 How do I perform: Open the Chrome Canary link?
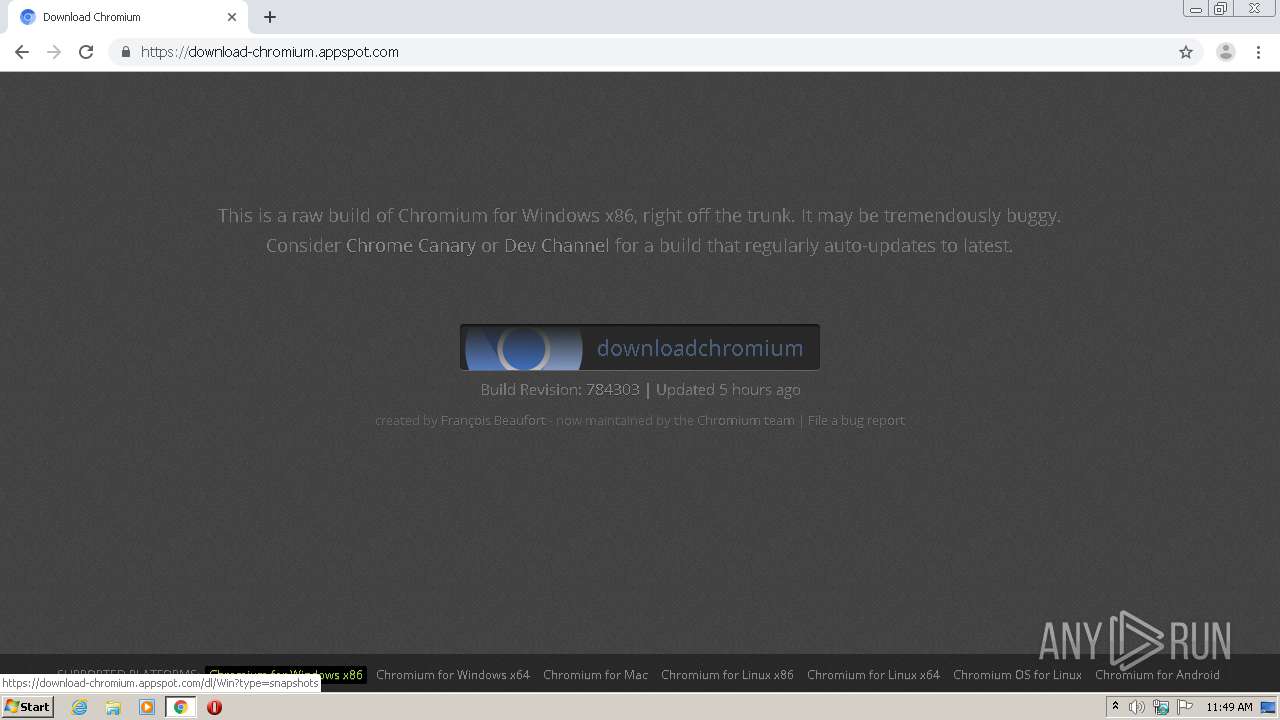pos(411,245)
